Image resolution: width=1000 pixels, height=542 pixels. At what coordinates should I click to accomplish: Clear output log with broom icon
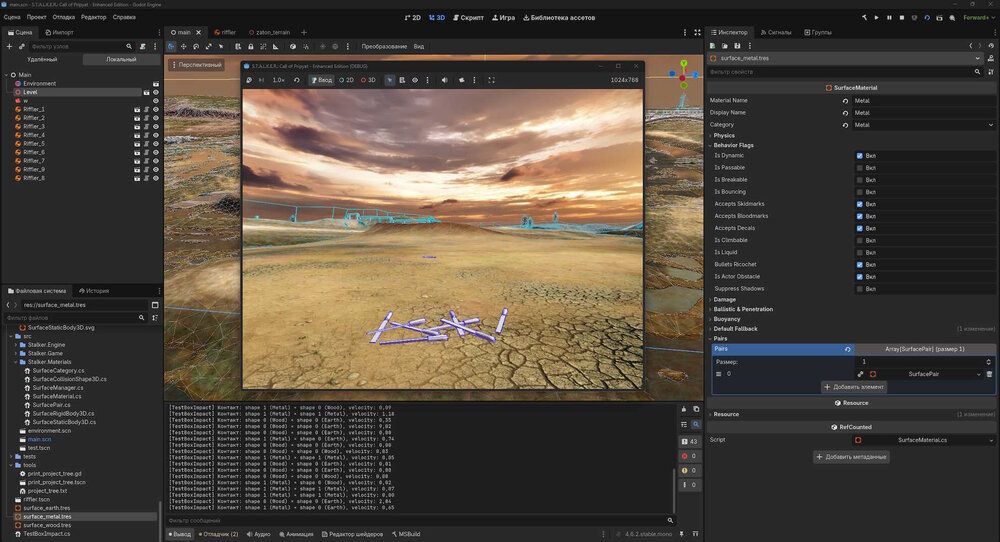pyautogui.click(x=684, y=409)
